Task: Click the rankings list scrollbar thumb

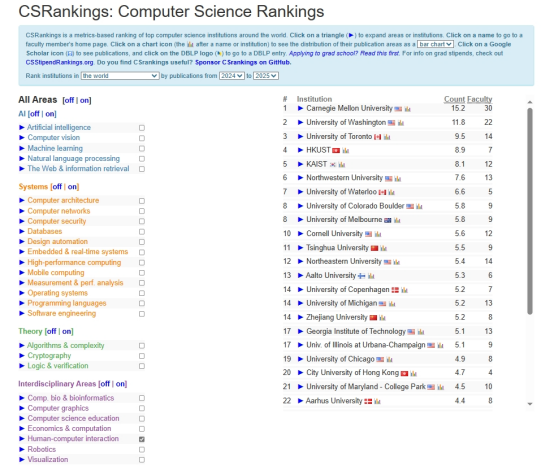Action: click(x=530, y=211)
